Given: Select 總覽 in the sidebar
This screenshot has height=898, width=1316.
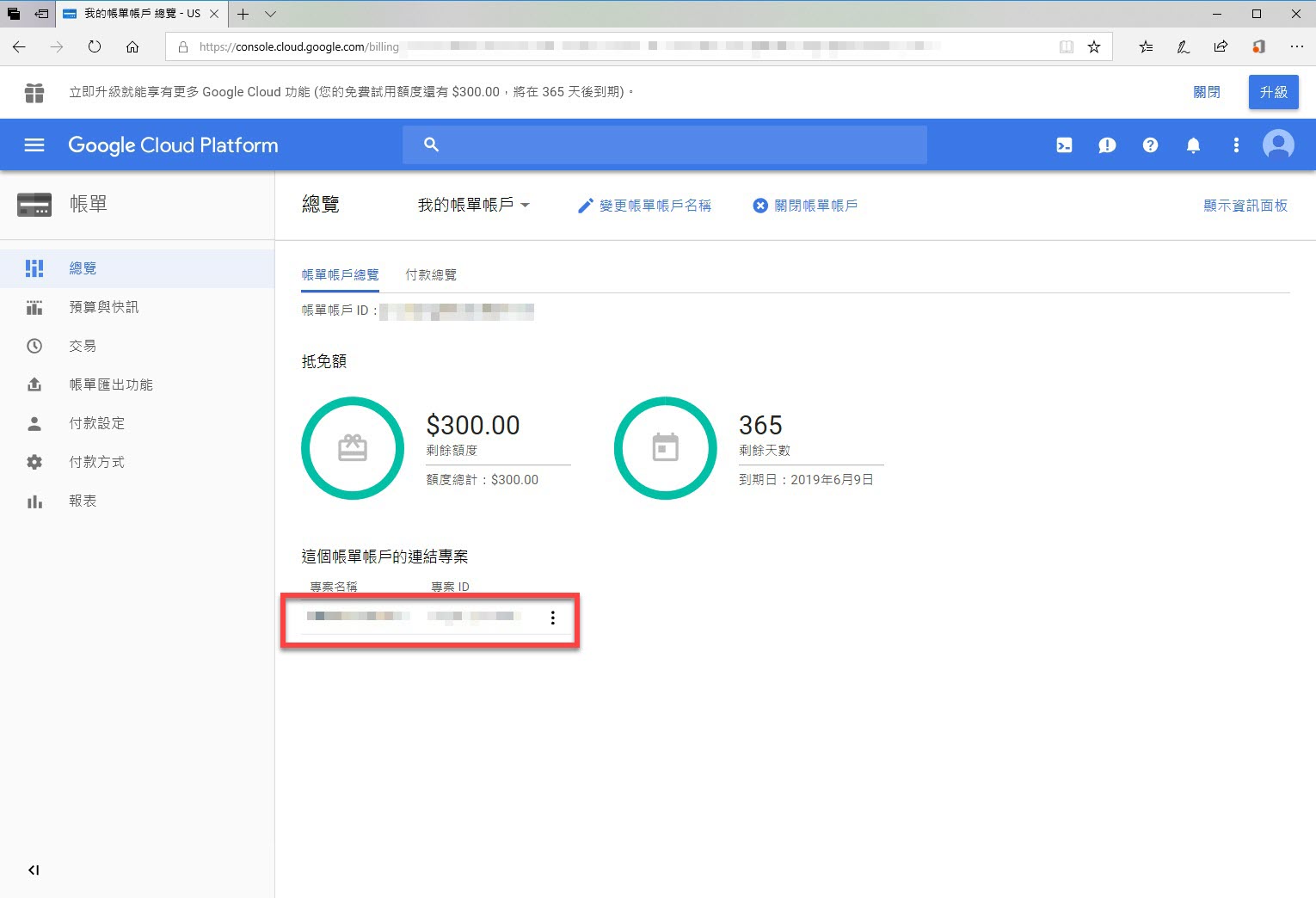Looking at the screenshot, I should [137, 268].
